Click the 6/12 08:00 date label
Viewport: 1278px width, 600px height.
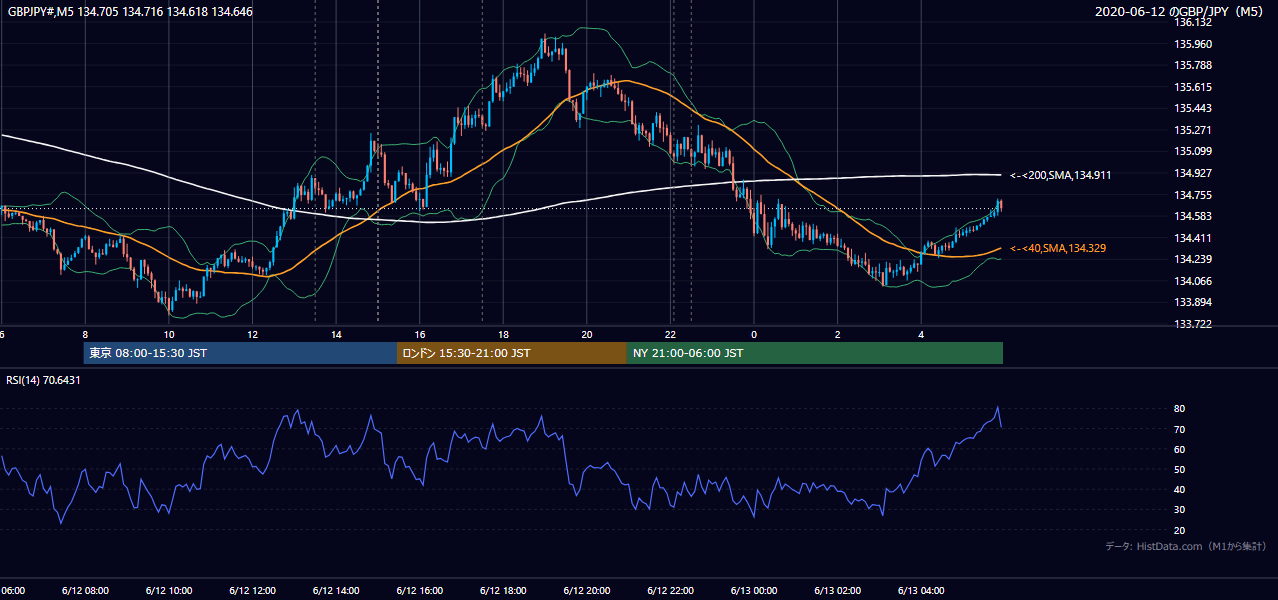[85, 590]
